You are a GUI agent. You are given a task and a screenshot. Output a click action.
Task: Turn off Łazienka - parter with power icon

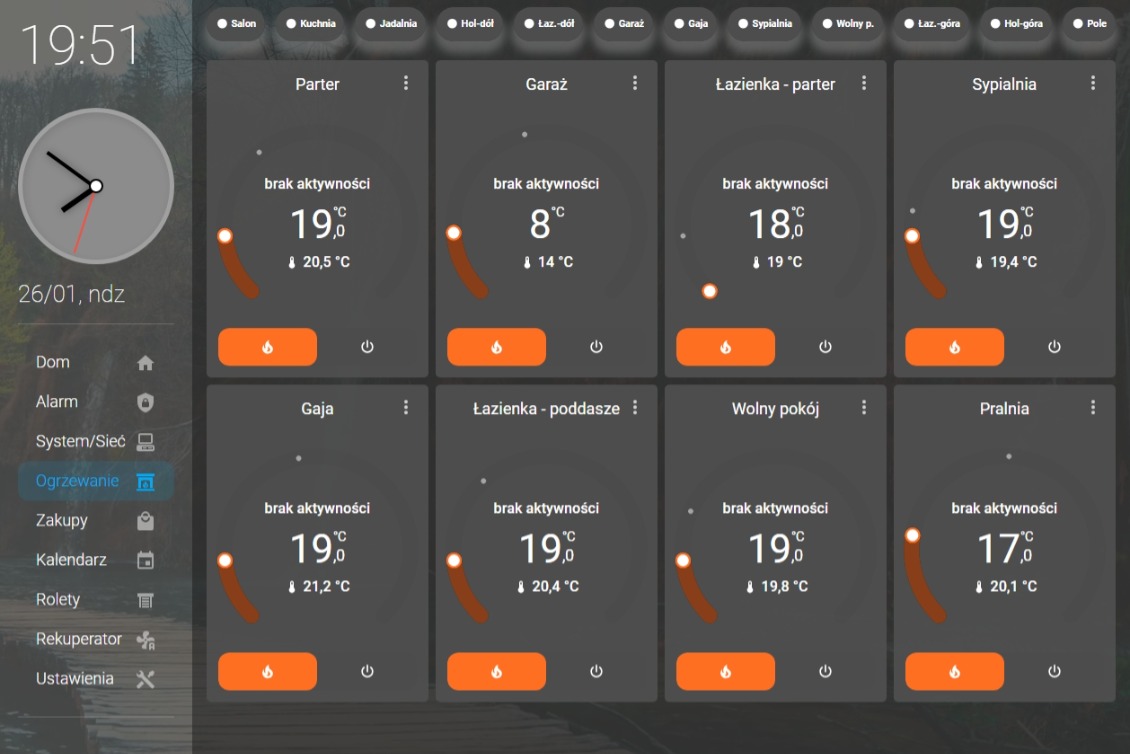[825, 347]
